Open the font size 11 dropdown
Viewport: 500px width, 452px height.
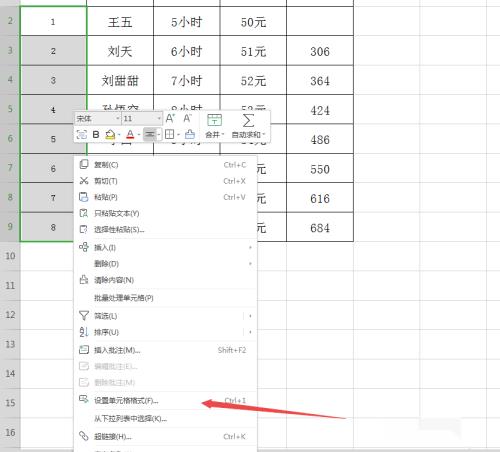[x=159, y=118]
